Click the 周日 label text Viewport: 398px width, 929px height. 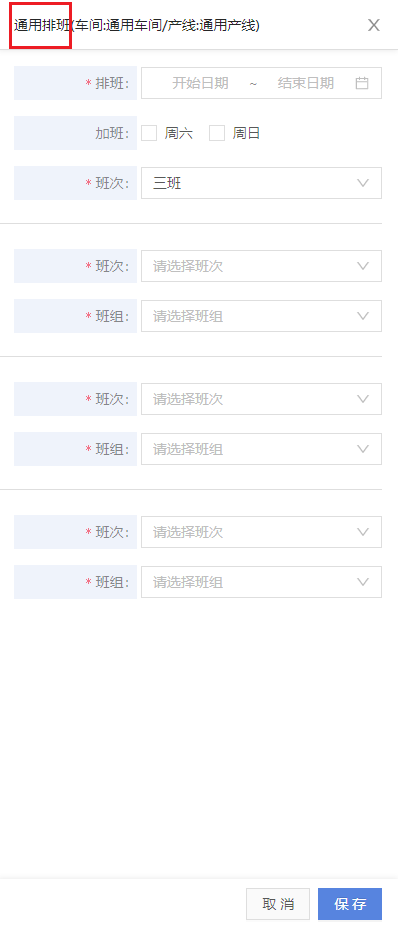point(246,133)
